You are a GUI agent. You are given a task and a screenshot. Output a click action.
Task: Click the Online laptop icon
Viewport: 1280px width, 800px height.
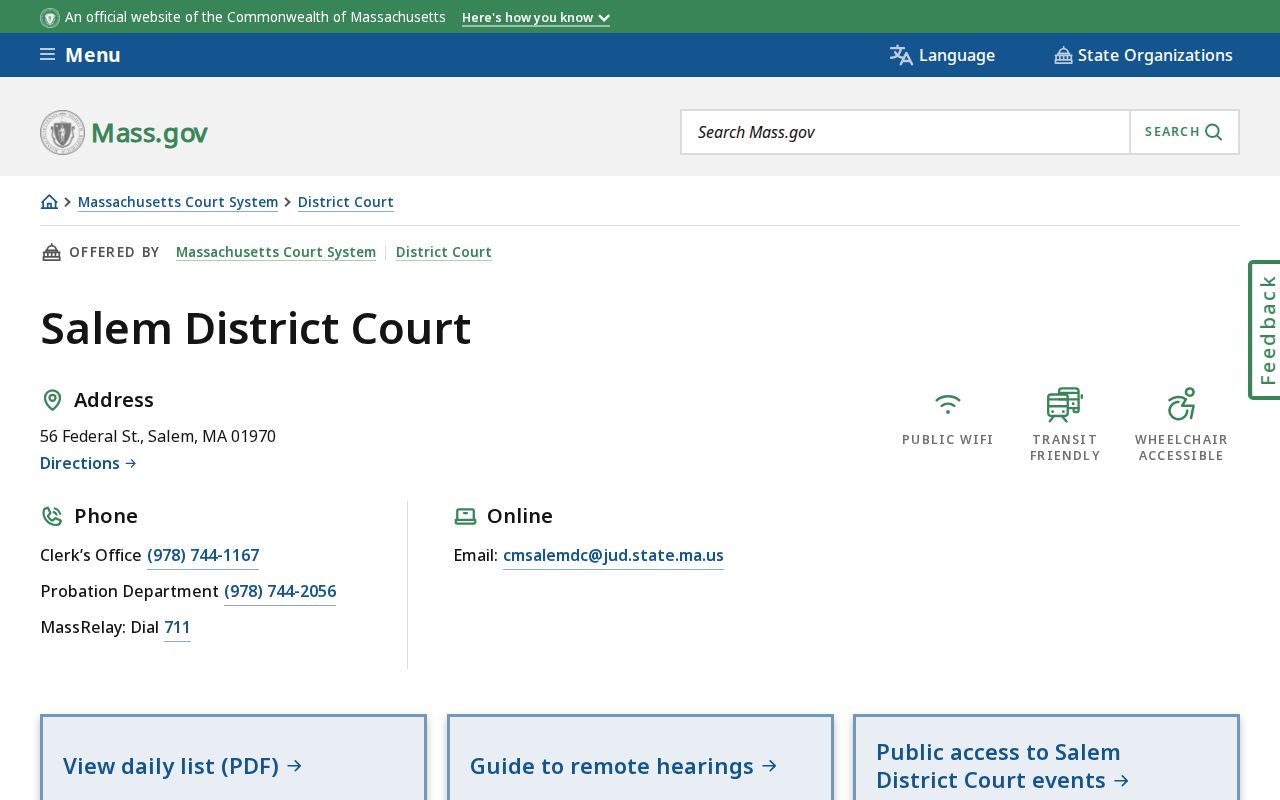465,516
